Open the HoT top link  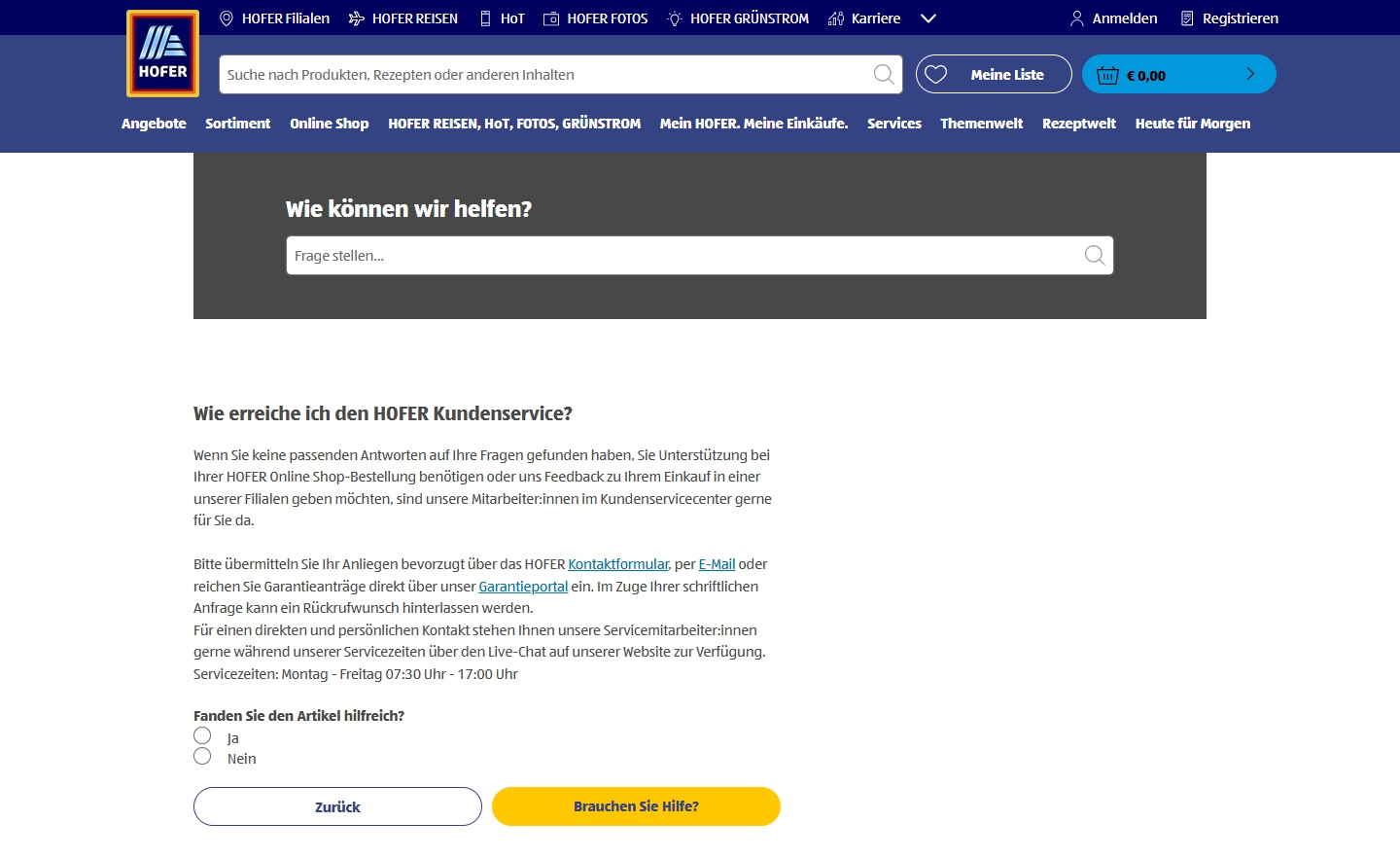[x=512, y=18]
